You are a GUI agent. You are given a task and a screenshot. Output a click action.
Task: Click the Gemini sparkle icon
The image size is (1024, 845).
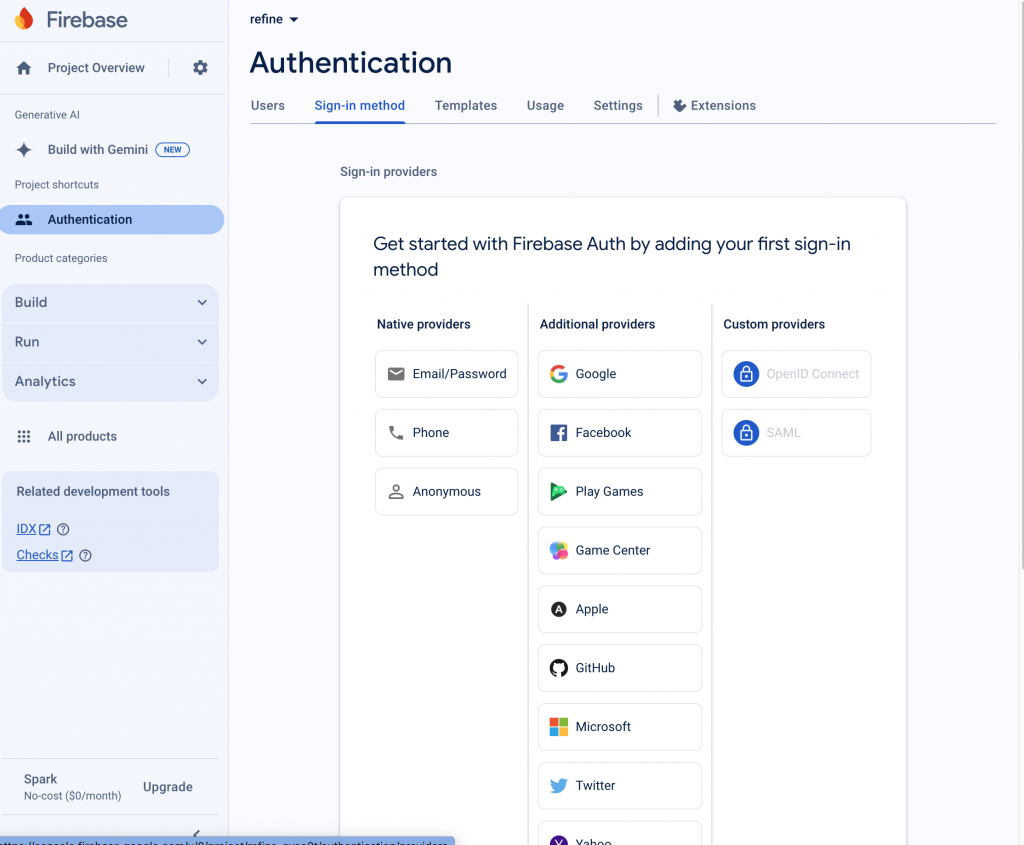24,150
